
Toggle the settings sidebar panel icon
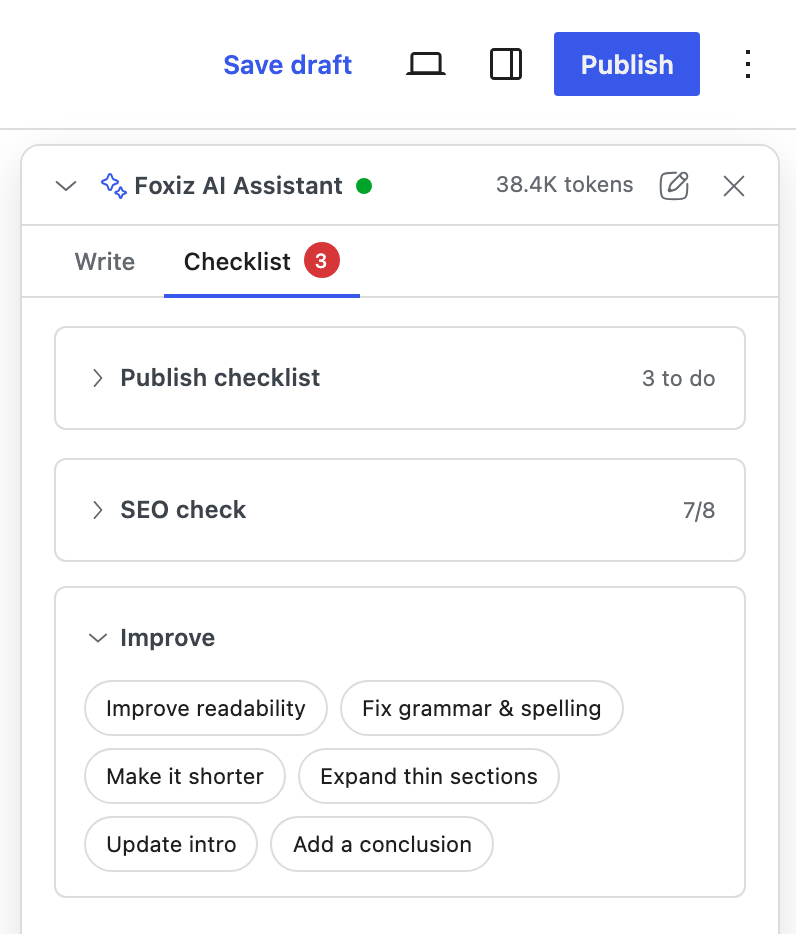click(506, 64)
